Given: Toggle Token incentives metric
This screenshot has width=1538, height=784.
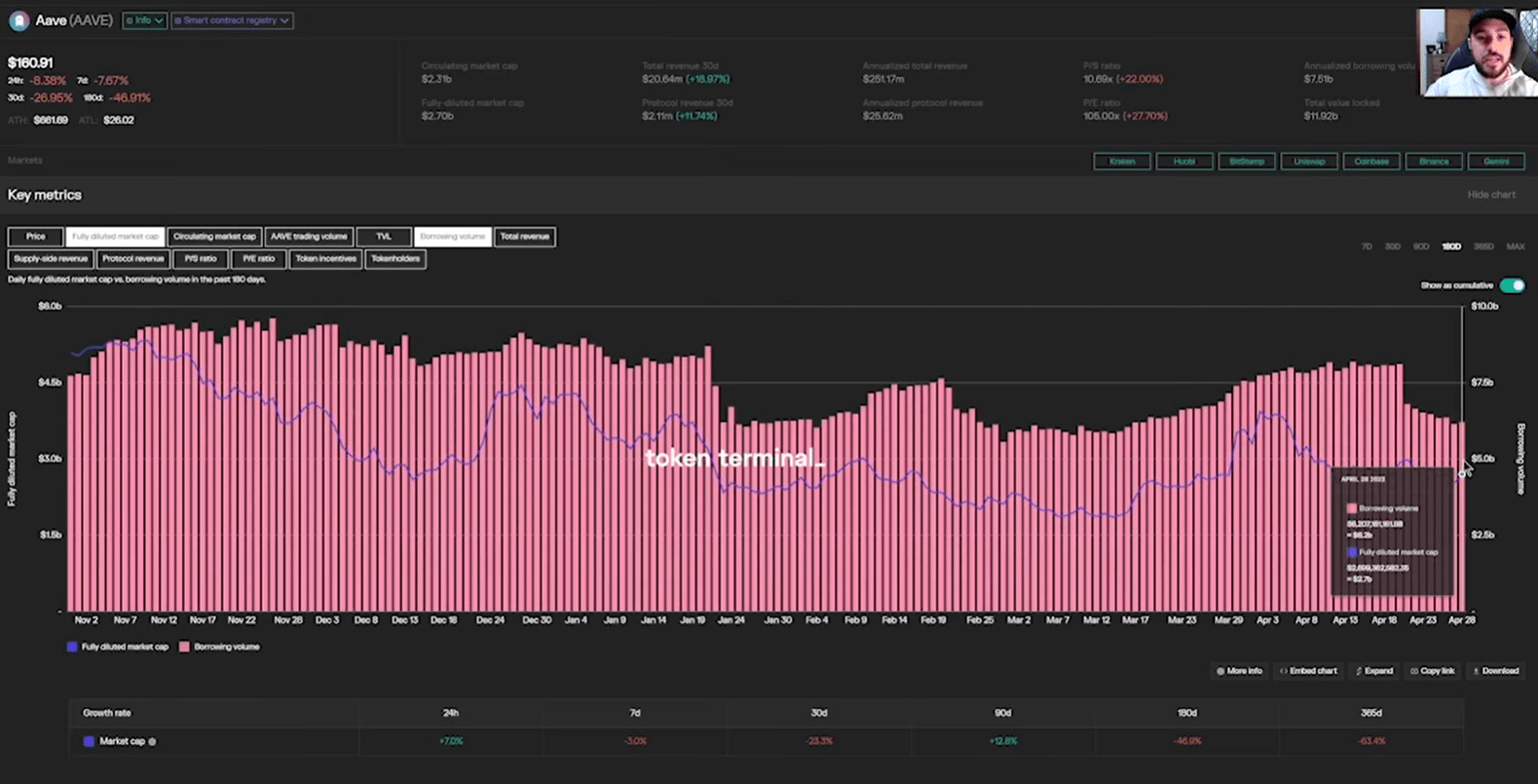Looking at the screenshot, I should (325, 259).
